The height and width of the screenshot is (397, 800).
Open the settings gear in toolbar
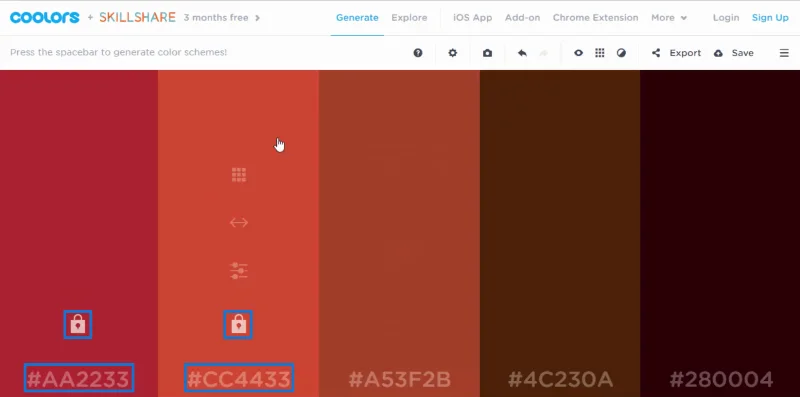pyautogui.click(x=453, y=53)
